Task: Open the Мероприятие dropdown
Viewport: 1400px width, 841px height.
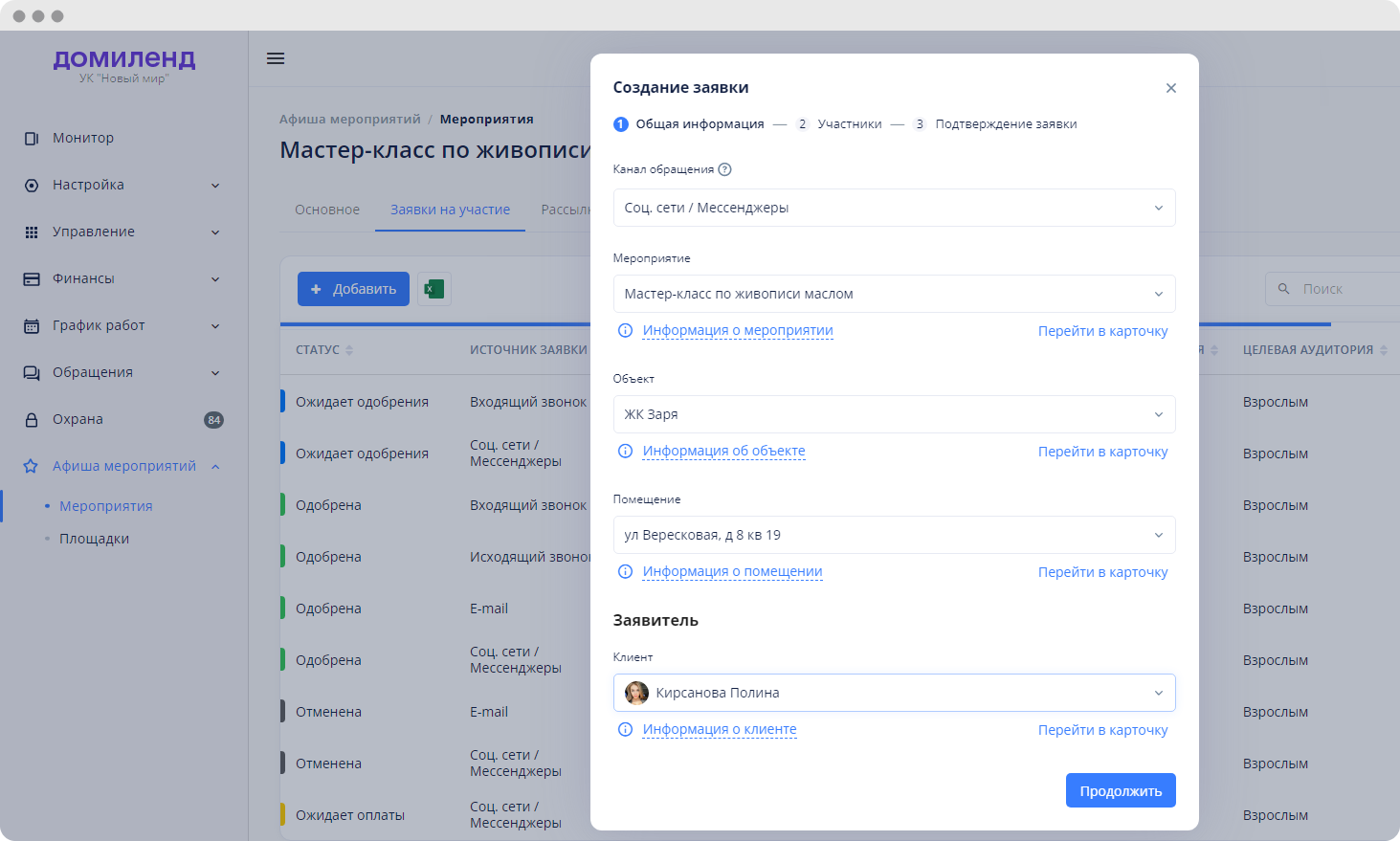Action: [x=894, y=294]
